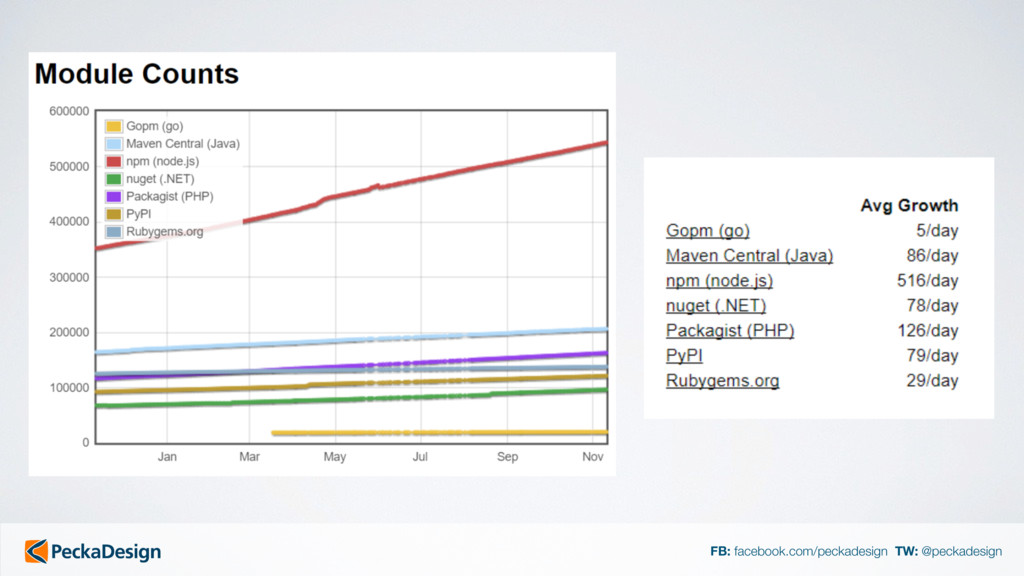Click the facebook.com/peckadesign text
Screen dimensions: 1024x576
810,551
